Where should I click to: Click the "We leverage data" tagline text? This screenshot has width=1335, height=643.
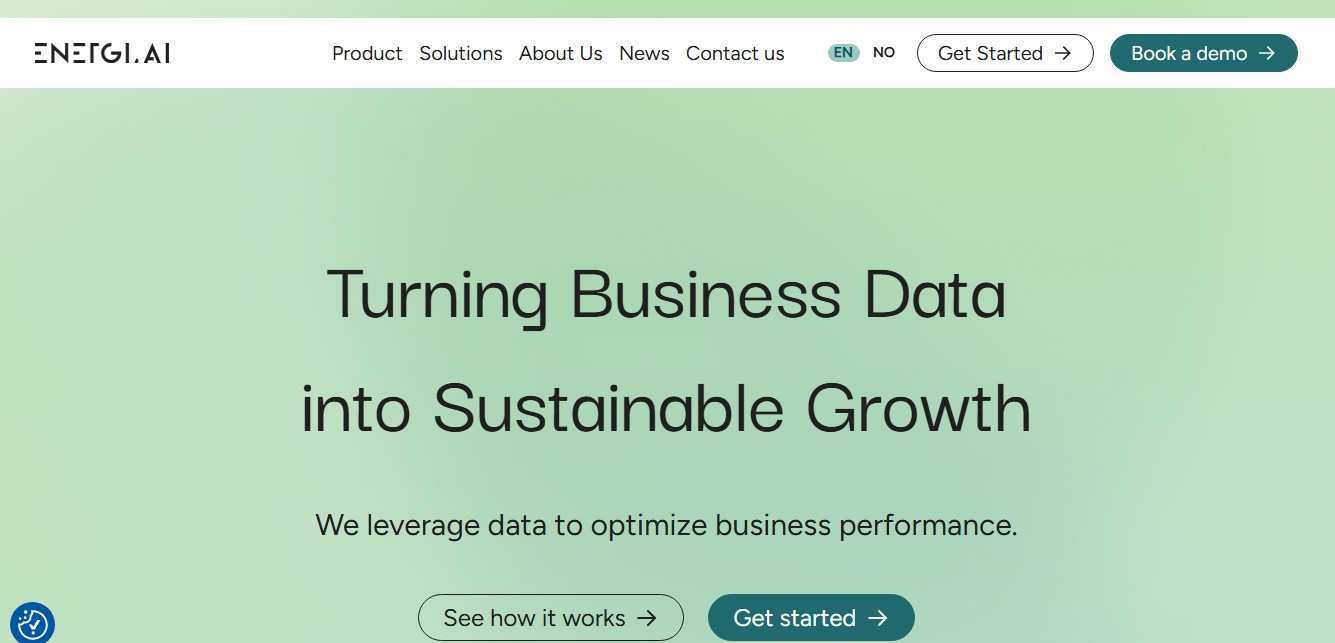pos(666,525)
